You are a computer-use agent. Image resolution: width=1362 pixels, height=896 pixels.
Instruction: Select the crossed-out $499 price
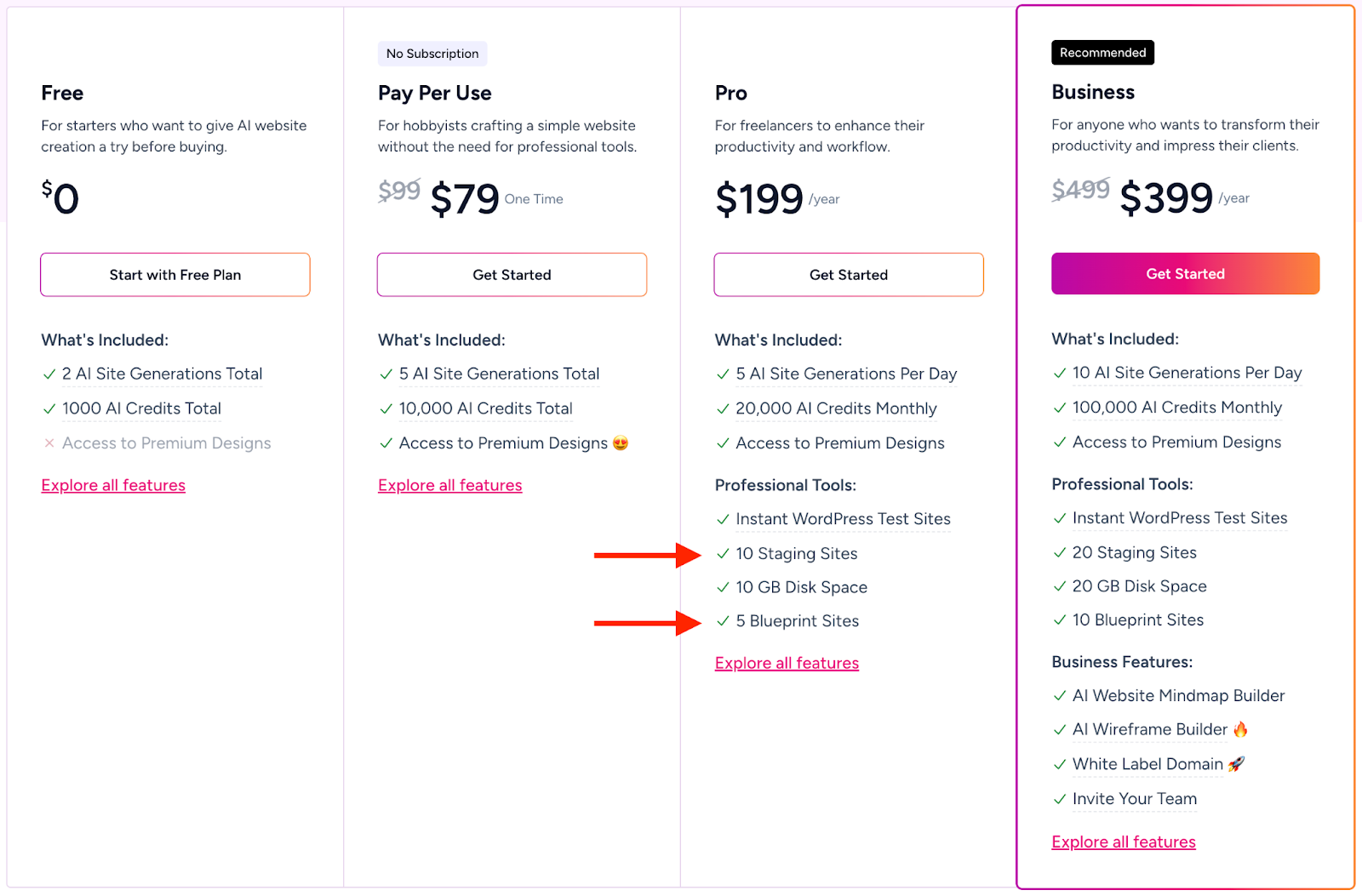pyautogui.click(x=1080, y=191)
